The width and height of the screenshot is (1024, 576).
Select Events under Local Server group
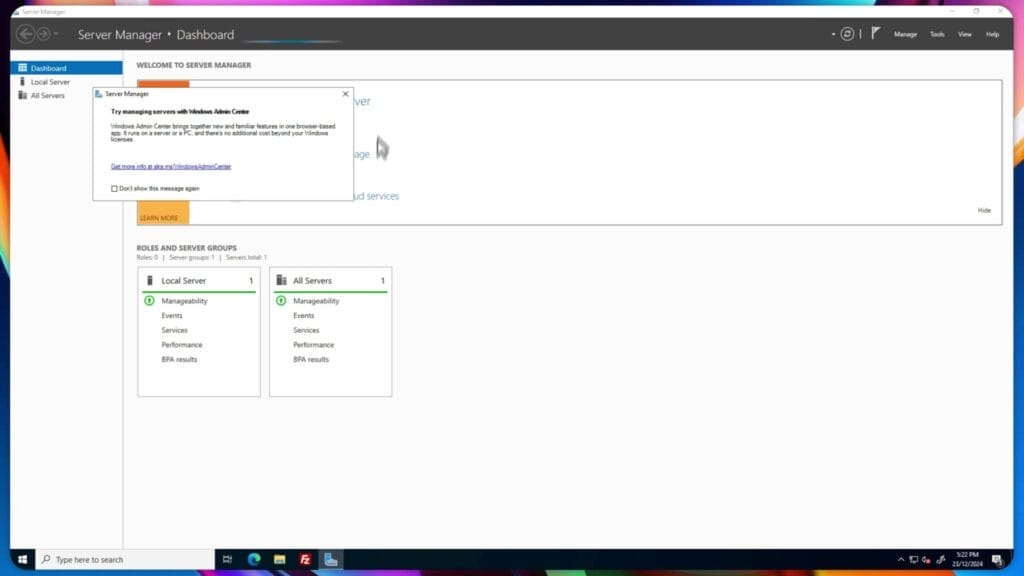tap(172, 315)
